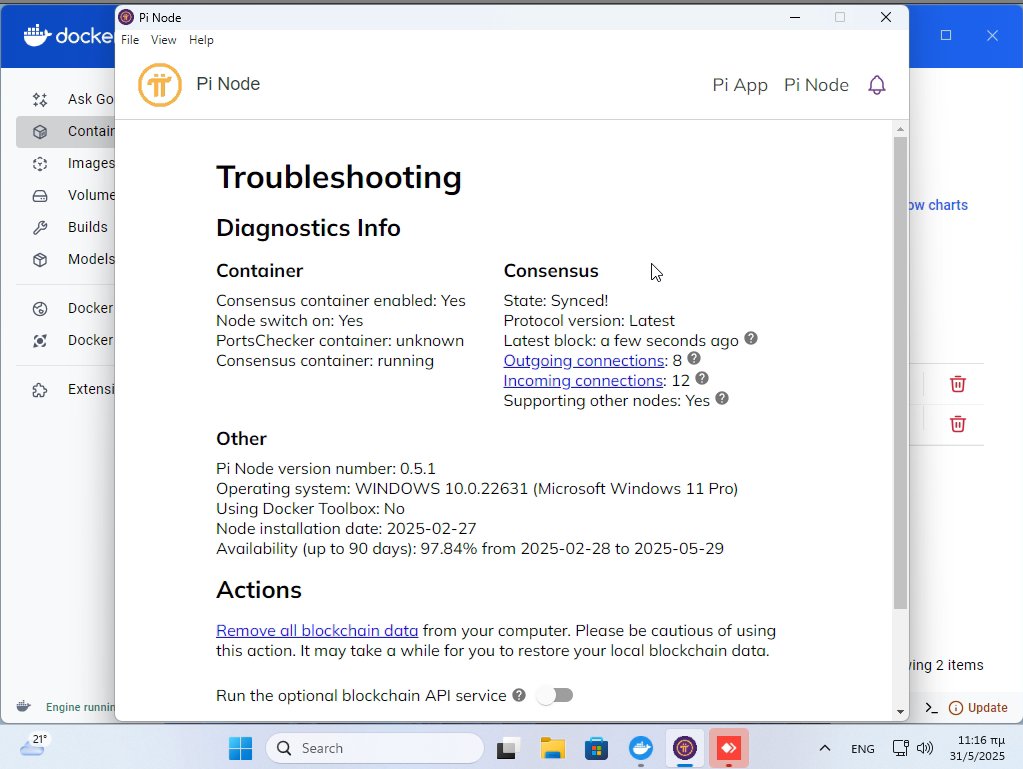Open Containers in Docker Desktop sidebar
Screen dimensions: 1023x769
tap(65, 131)
